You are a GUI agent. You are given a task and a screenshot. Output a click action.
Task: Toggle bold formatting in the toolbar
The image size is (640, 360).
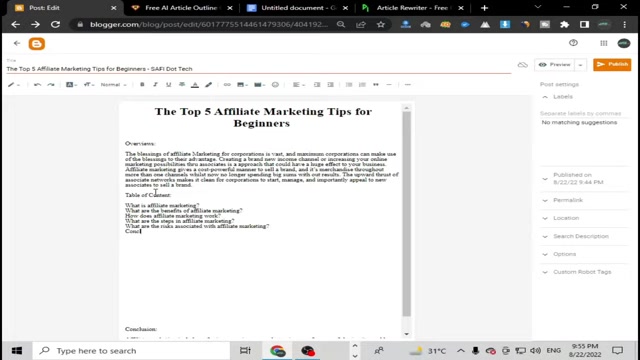click(x=142, y=84)
